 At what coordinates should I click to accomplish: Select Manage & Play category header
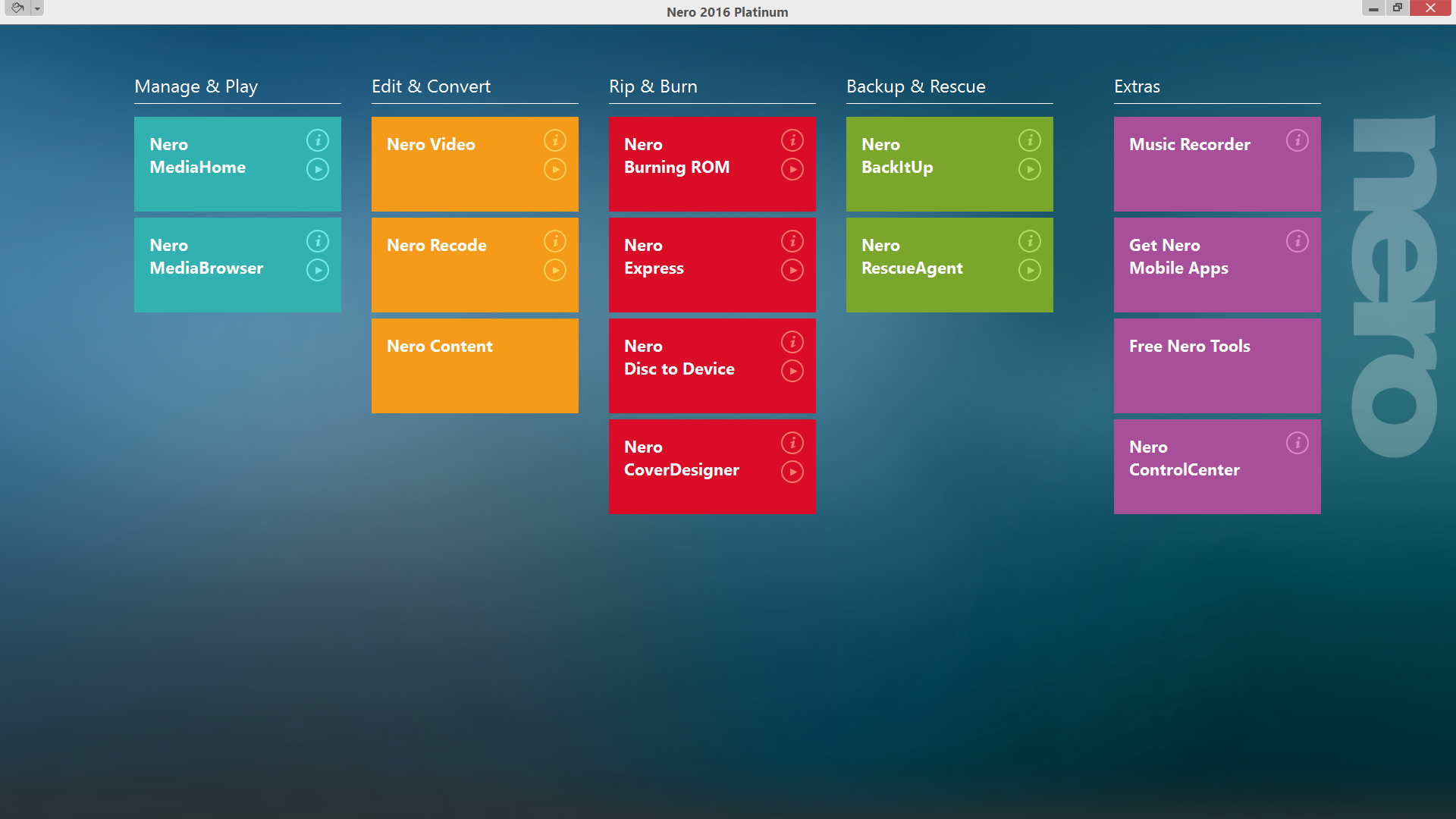[198, 86]
